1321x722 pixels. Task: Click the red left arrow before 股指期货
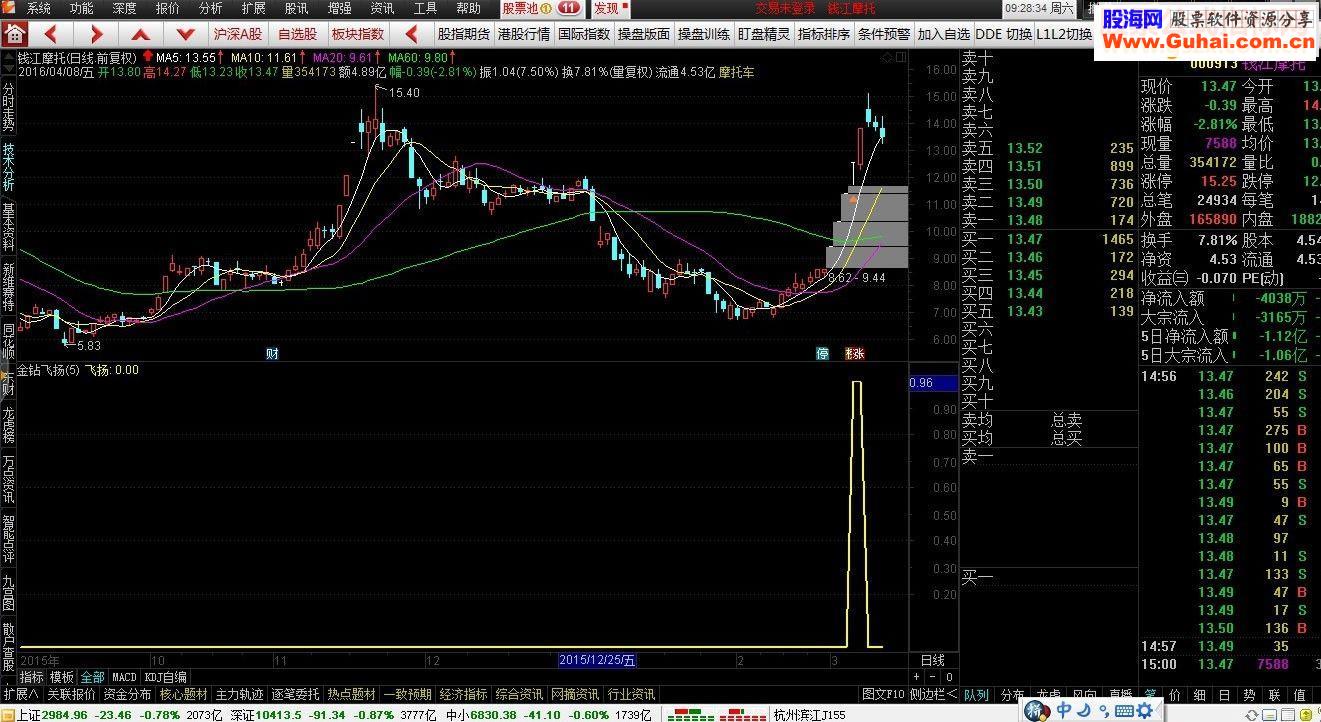[x=410, y=33]
